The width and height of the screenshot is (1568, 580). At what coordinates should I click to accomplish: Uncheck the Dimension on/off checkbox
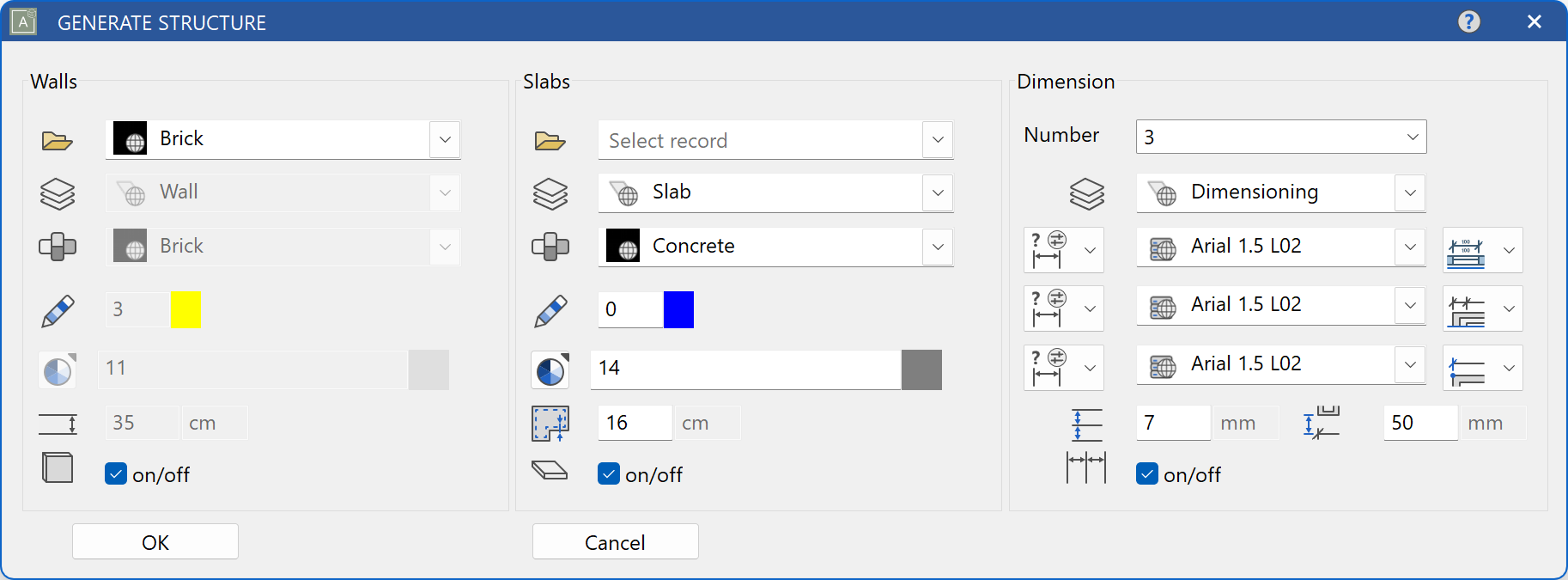[x=1147, y=474]
